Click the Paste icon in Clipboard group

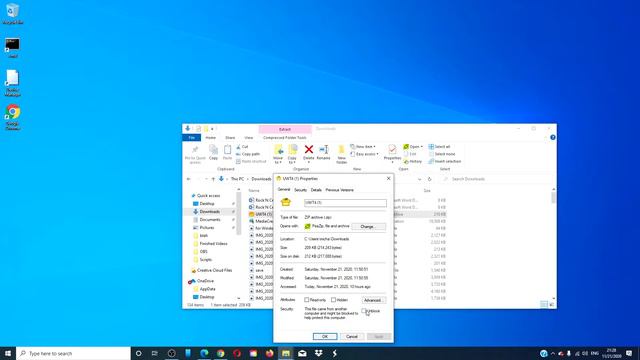coord(227,150)
